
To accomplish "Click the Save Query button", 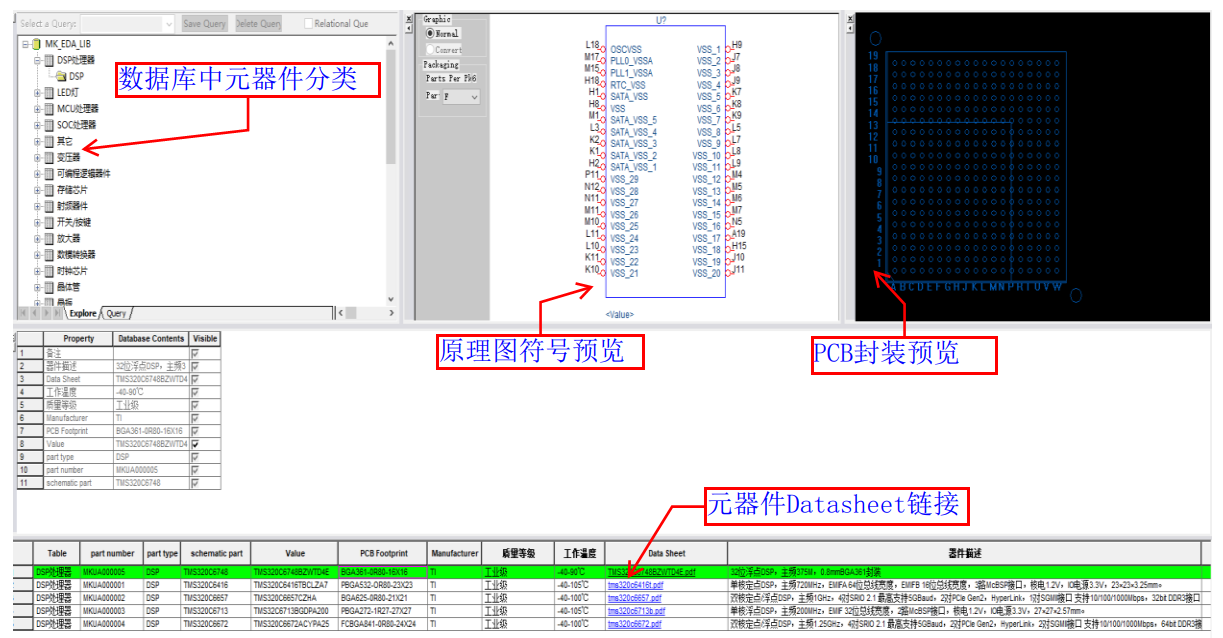I will click(x=203, y=23).
